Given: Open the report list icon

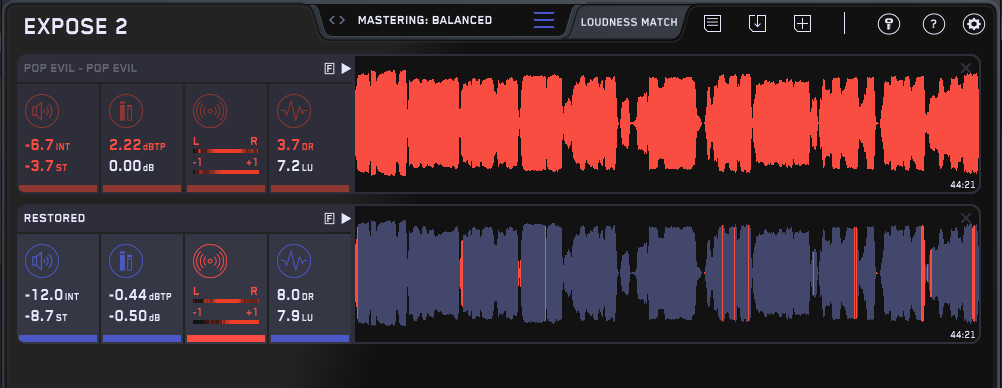Looking at the screenshot, I should [713, 24].
